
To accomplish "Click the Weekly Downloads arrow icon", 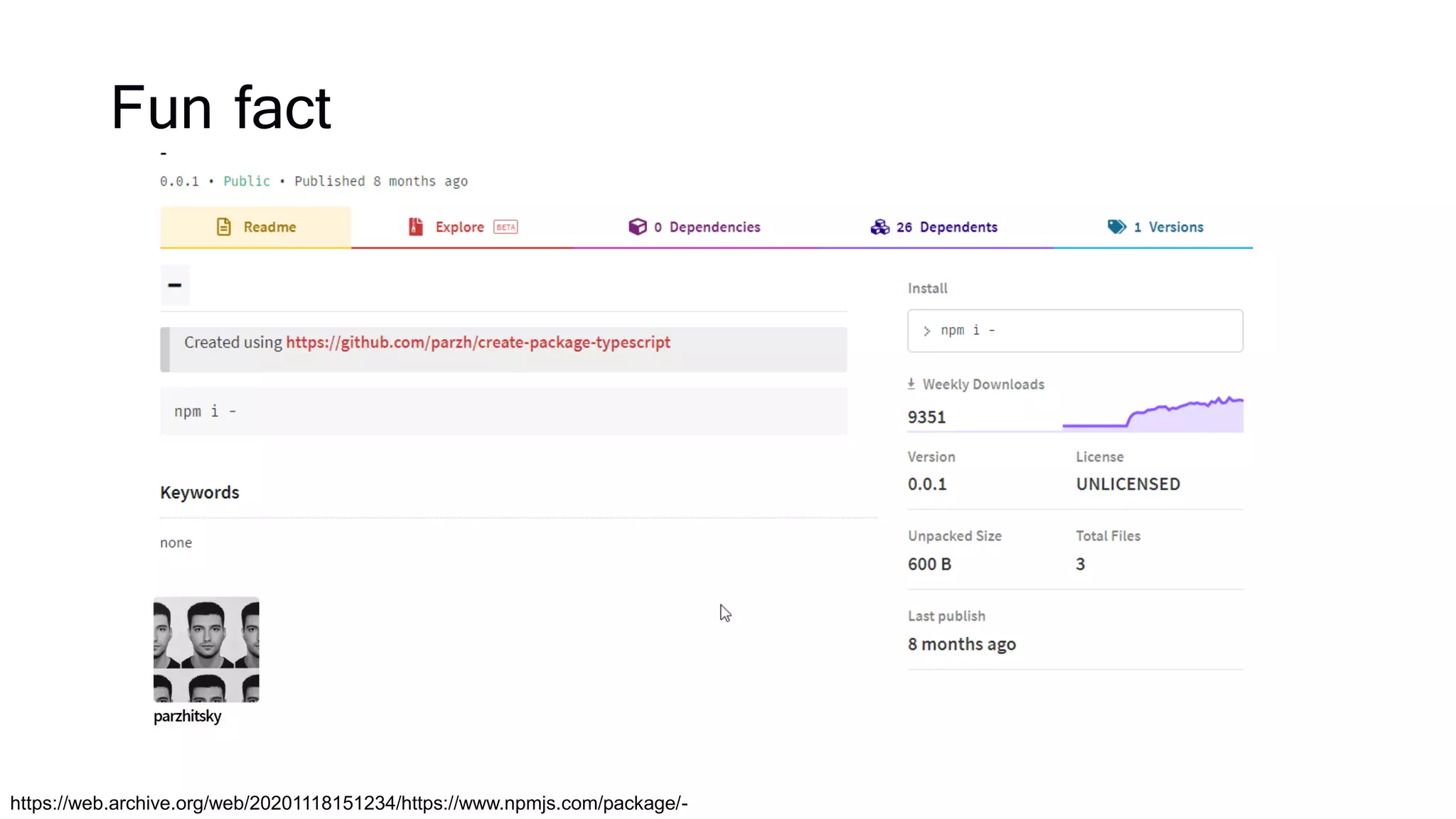I will click(x=911, y=384).
